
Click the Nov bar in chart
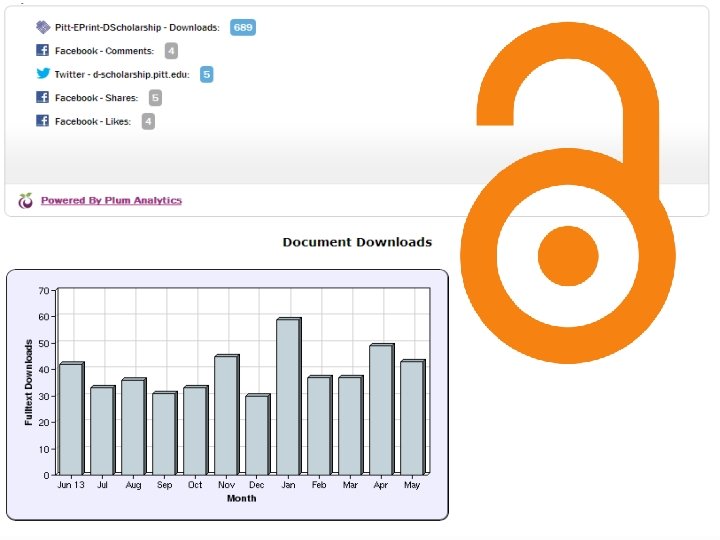(x=226, y=415)
